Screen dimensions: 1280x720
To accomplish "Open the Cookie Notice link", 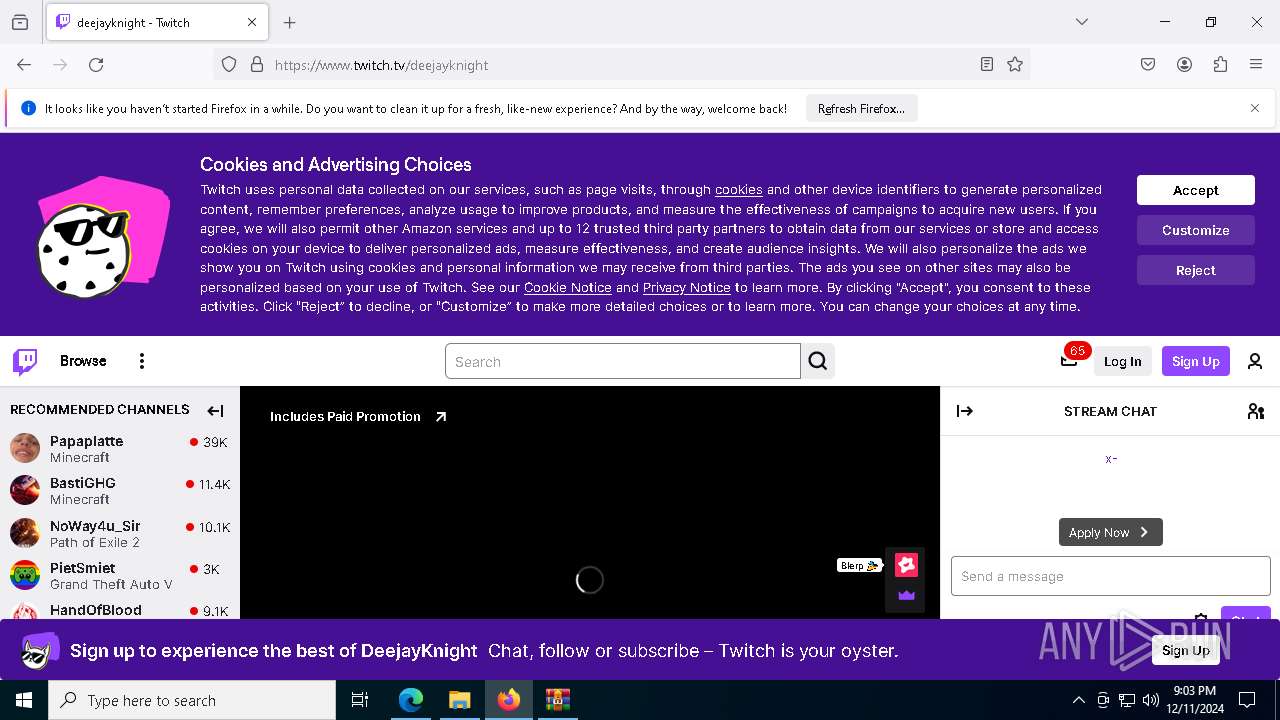I will (568, 288).
